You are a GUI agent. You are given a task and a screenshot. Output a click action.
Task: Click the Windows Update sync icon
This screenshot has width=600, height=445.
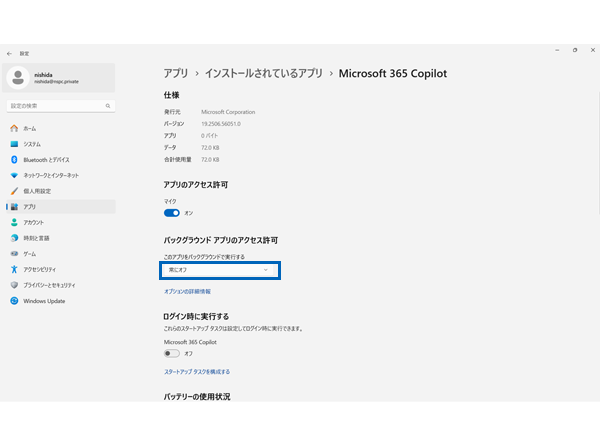tap(14, 301)
